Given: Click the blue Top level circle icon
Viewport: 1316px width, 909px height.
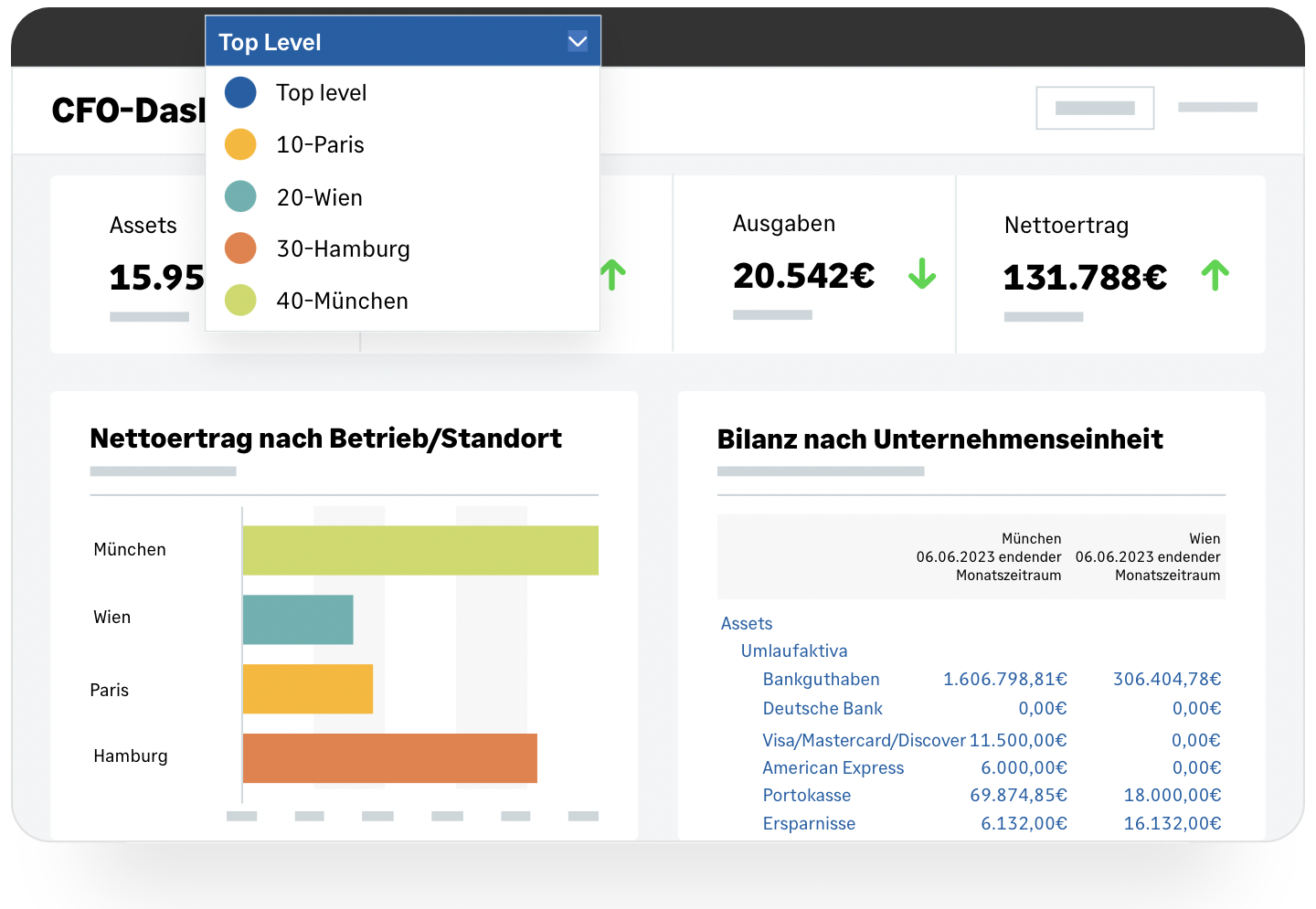Looking at the screenshot, I should click(x=240, y=92).
